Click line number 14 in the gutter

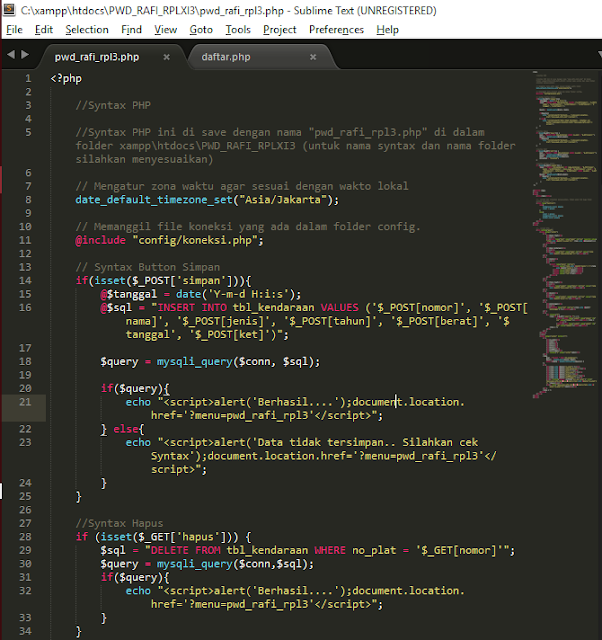coord(25,280)
